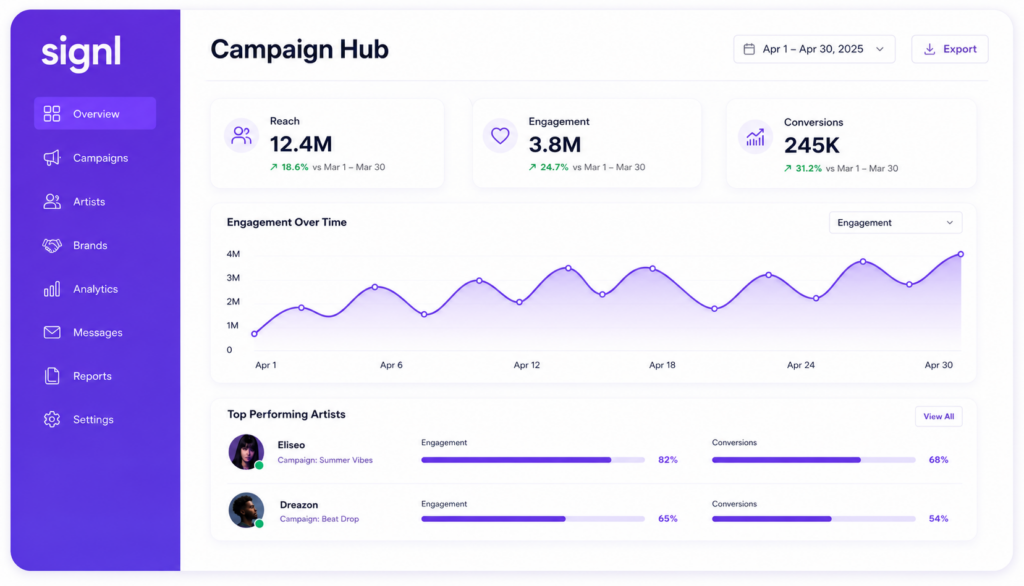Click the Reports document icon
This screenshot has width=1024, height=586.
(52, 376)
